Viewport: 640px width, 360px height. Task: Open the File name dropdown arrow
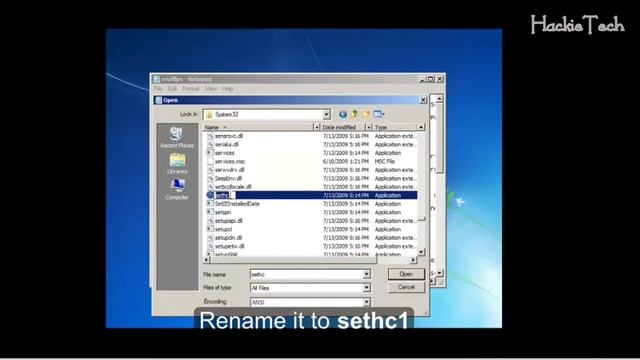[x=367, y=274]
